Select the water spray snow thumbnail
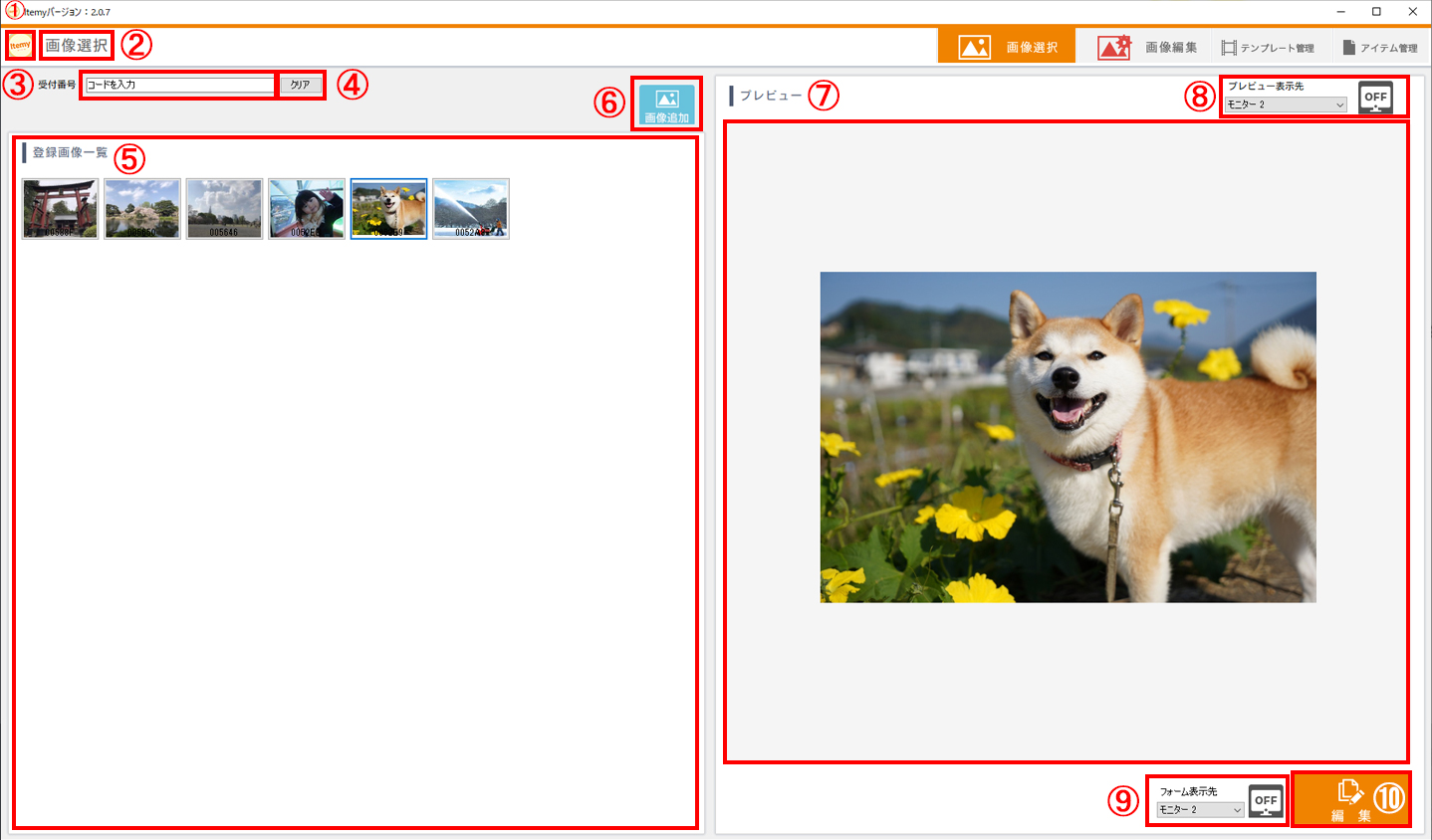The width and height of the screenshot is (1432, 840). point(471,209)
